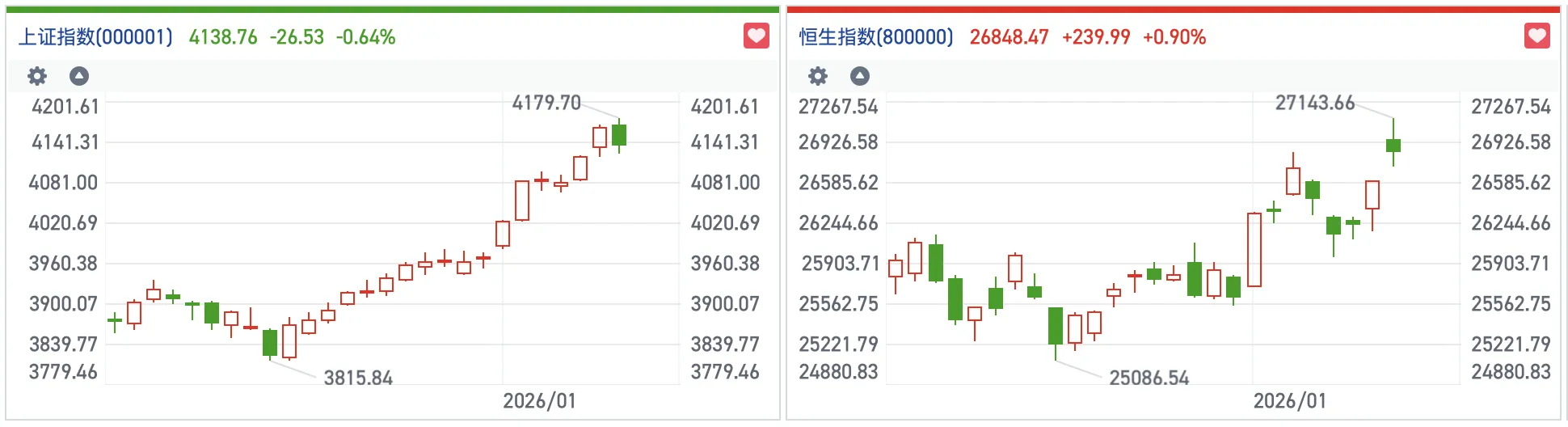Image resolution: width=1568 pixels, height=427 pixels.
Task: Click the -0.64% change percentage
Action: (x=365, y=37)
